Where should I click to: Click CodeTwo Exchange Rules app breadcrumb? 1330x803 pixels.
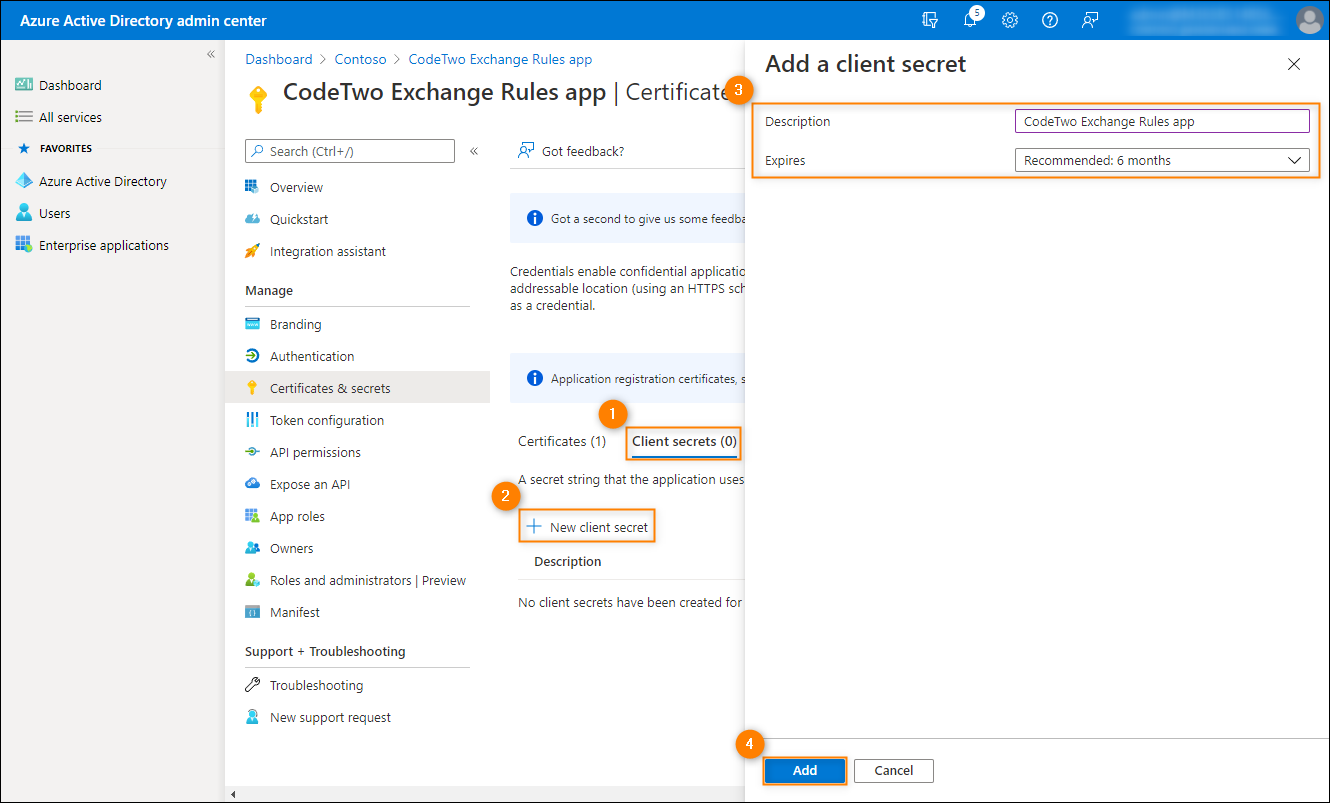pyautogui.click(x=501, y=59)
